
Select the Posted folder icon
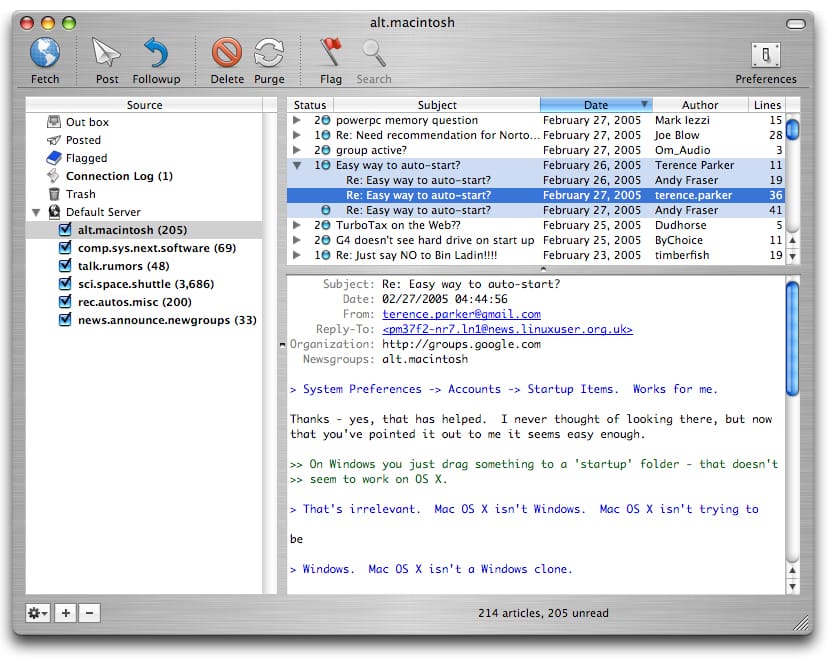point(53,140)
